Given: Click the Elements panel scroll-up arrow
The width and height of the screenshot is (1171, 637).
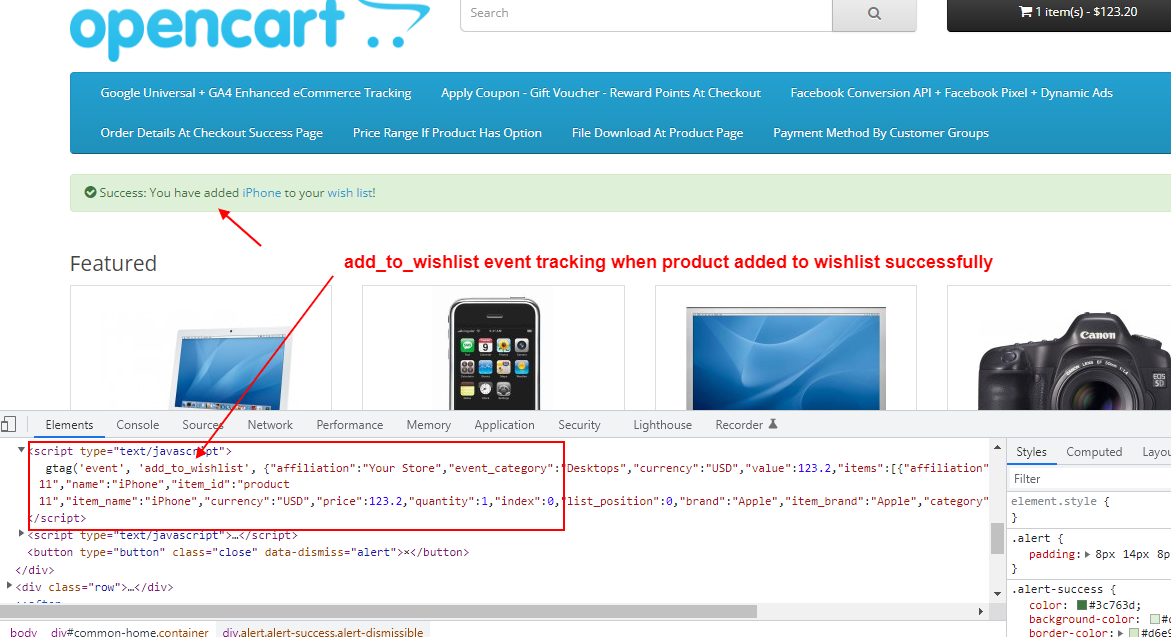Looking at the screenshot, I should [997, 447].
